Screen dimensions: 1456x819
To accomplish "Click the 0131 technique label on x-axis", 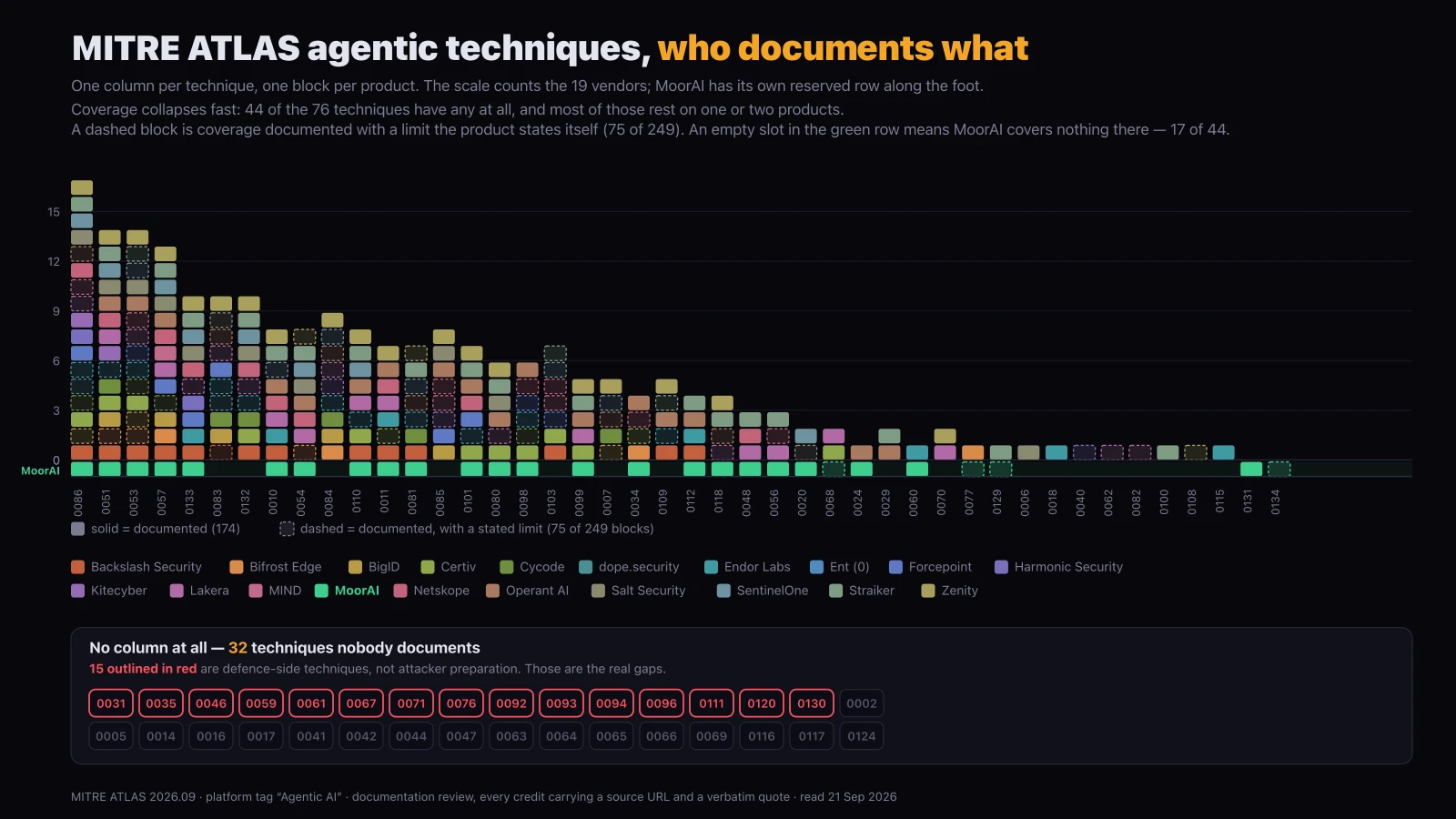I will pos(1248,502).
